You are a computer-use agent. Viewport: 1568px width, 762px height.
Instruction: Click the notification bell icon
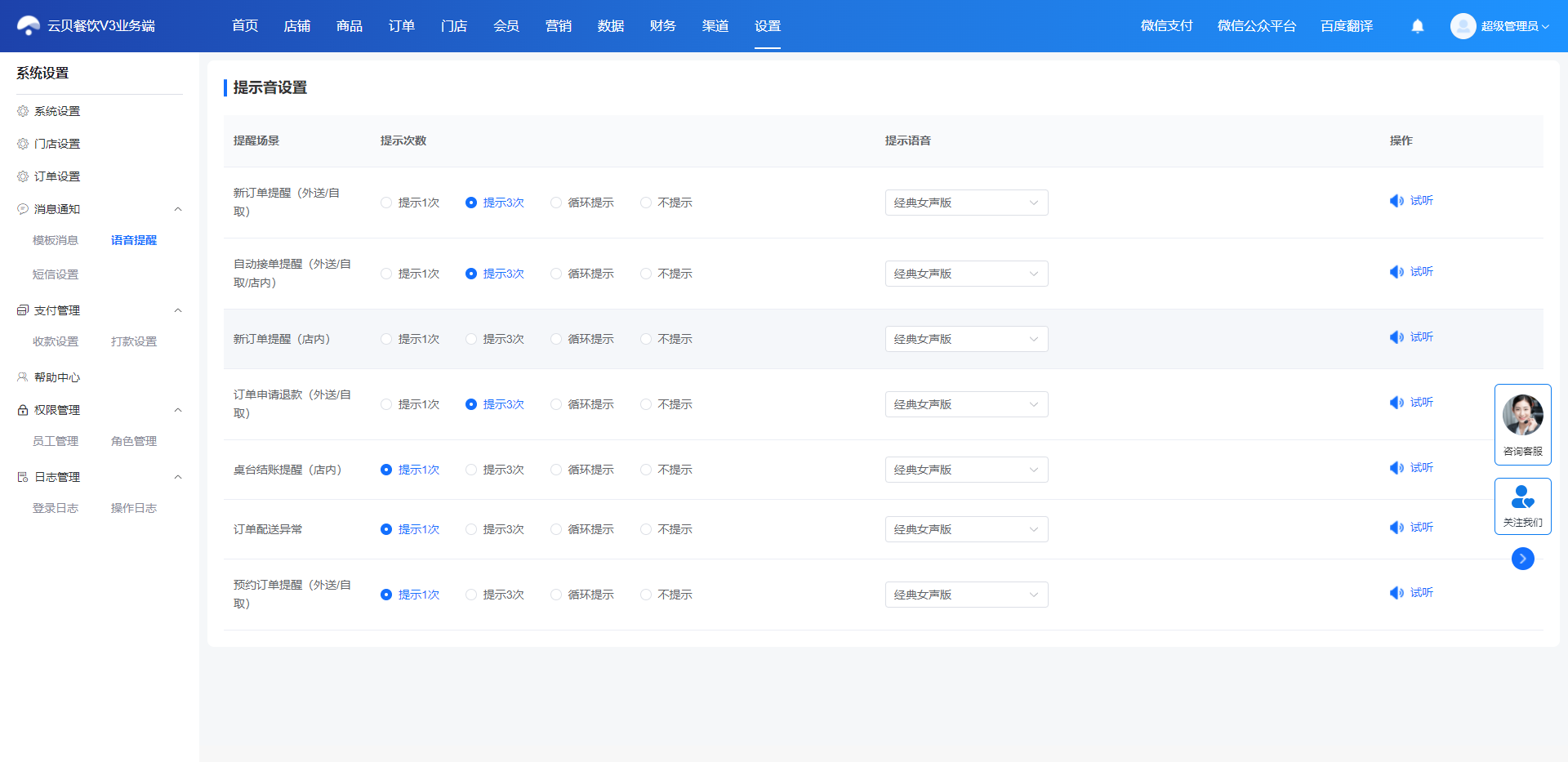(1418, 26)
